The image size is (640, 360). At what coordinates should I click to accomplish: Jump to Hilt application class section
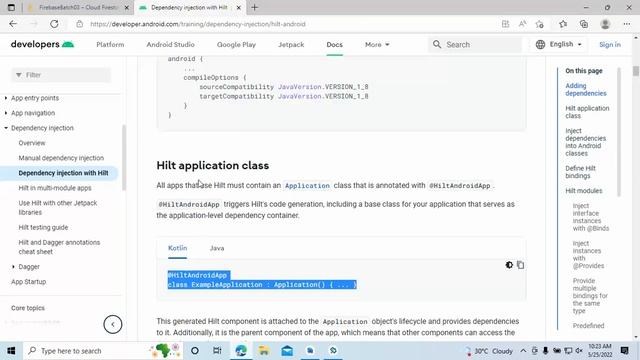[x=587, y=112]
